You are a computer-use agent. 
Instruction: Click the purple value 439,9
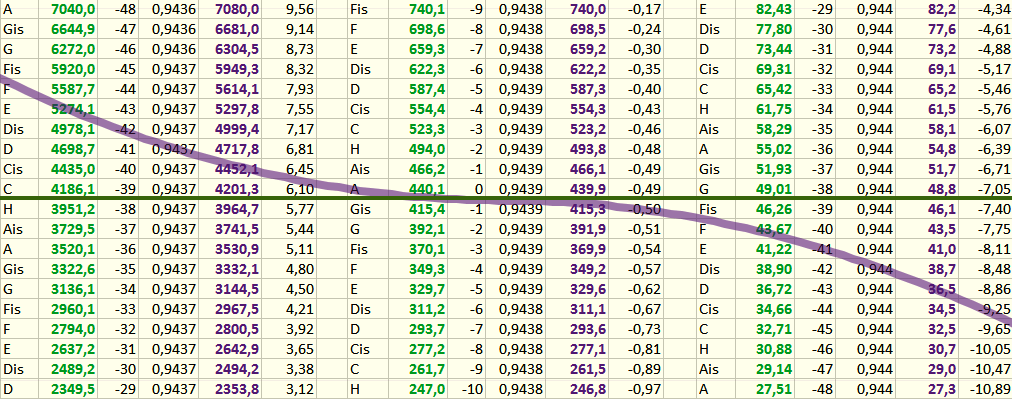click(588, 188)
